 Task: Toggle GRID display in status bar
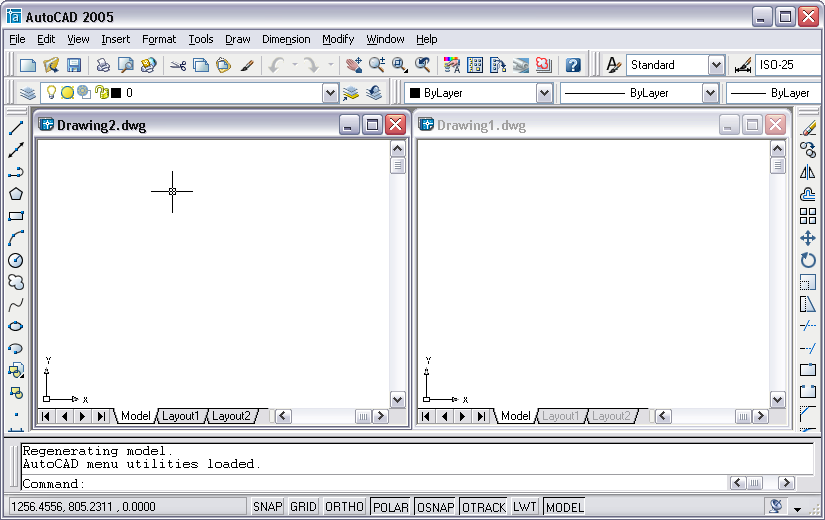[x=304, y=507]
